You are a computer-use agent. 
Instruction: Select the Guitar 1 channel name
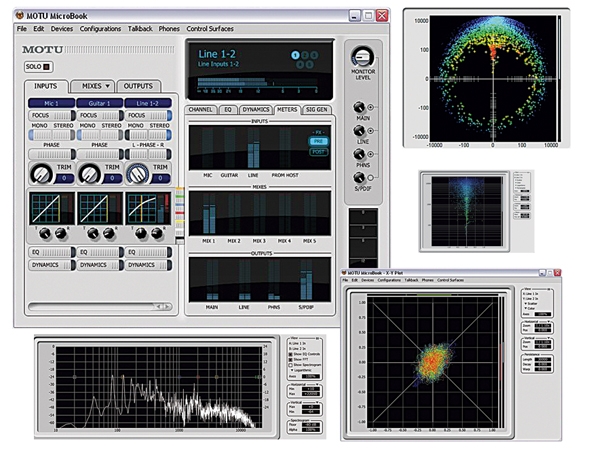pyautogui.click(x=100, y=103)
